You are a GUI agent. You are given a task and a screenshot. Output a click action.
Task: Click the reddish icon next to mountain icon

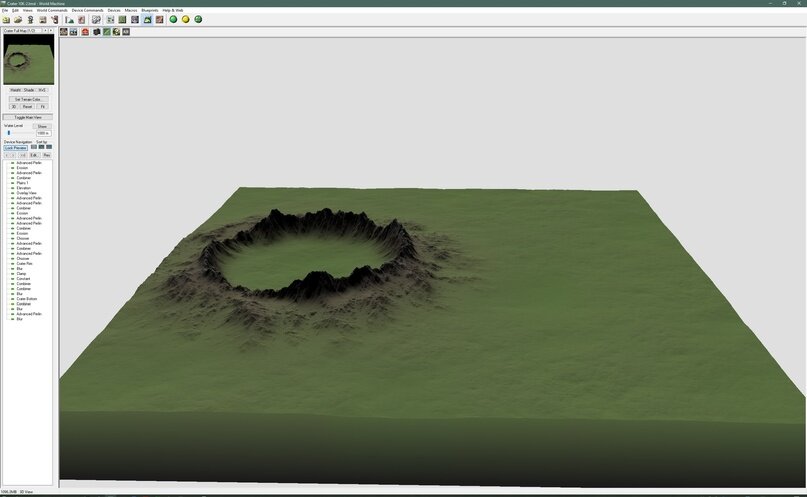pos(81,20)
